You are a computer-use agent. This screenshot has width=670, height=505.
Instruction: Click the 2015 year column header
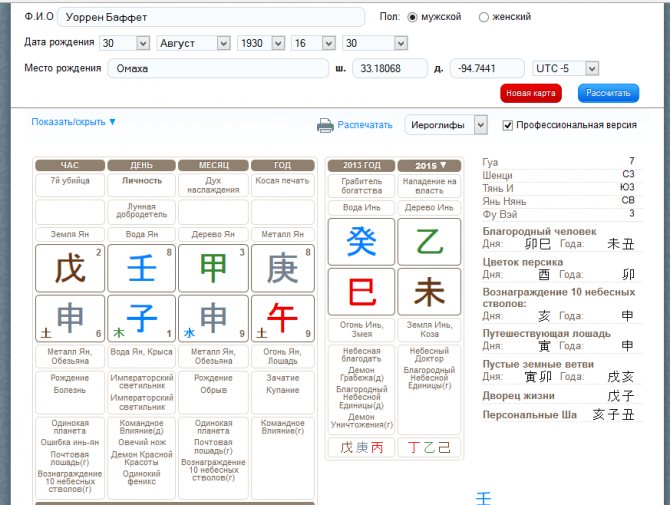point(429,165)
